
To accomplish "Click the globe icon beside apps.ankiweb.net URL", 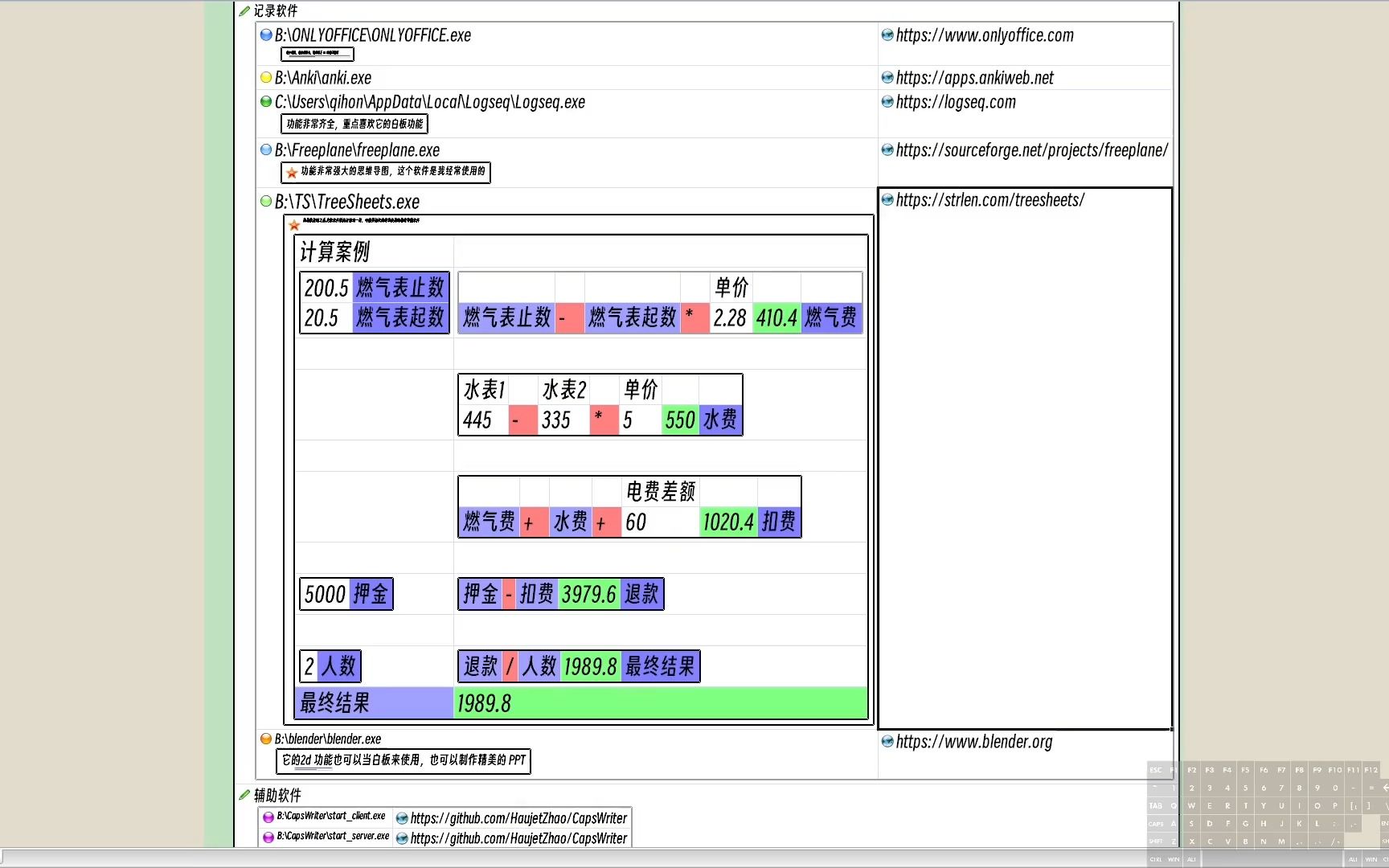I will tap(887, 78).
